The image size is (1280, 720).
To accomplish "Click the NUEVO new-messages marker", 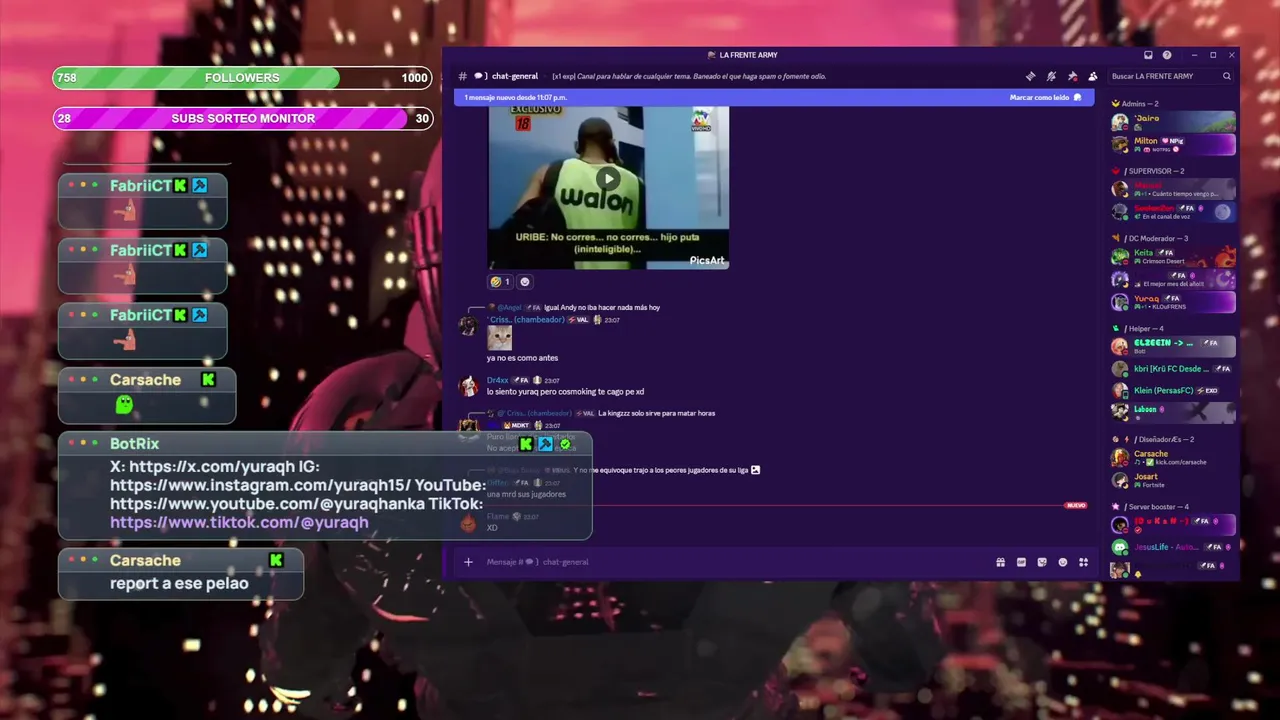I will 1076,506.
